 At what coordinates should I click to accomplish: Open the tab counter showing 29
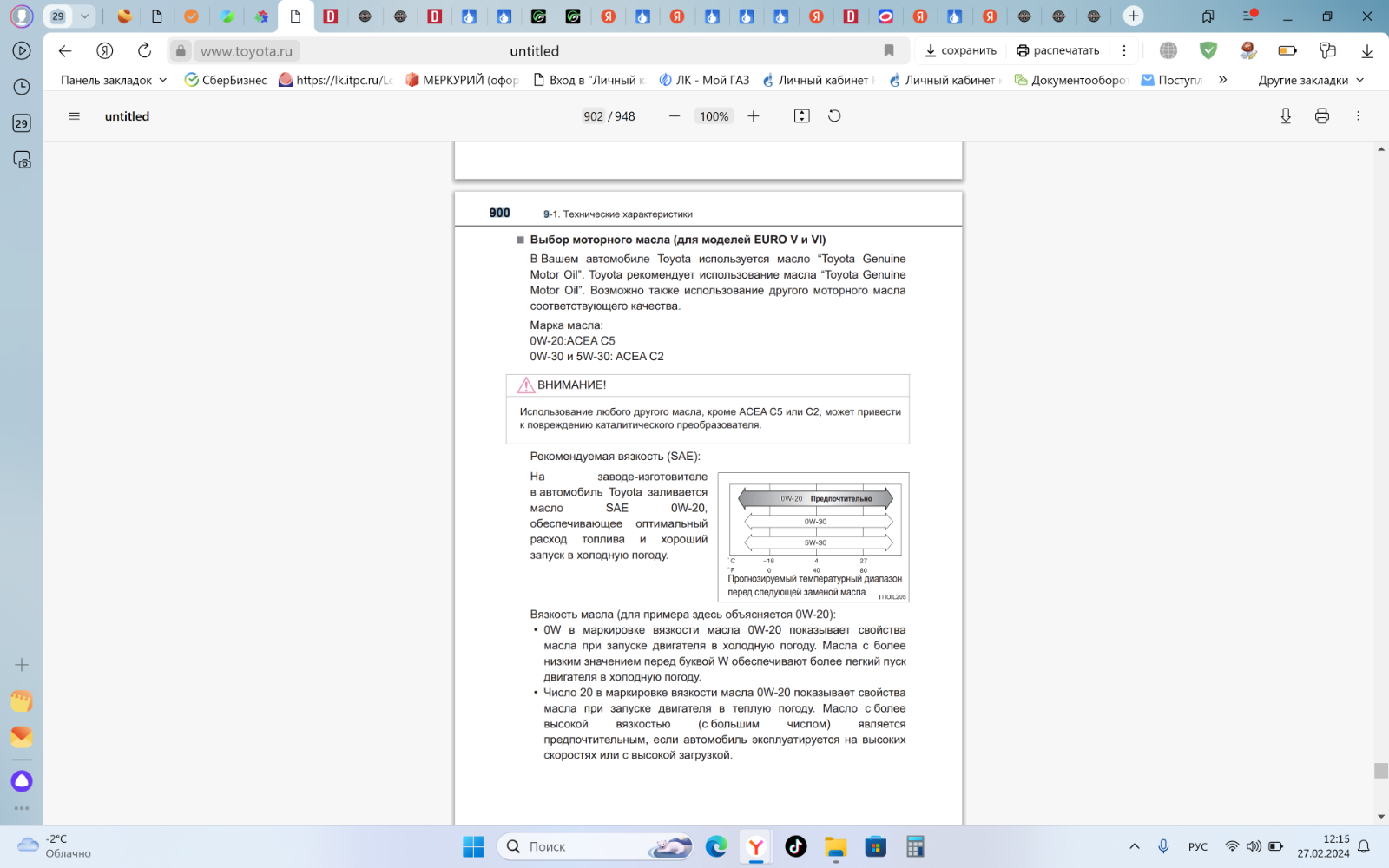tap(58, 16)
